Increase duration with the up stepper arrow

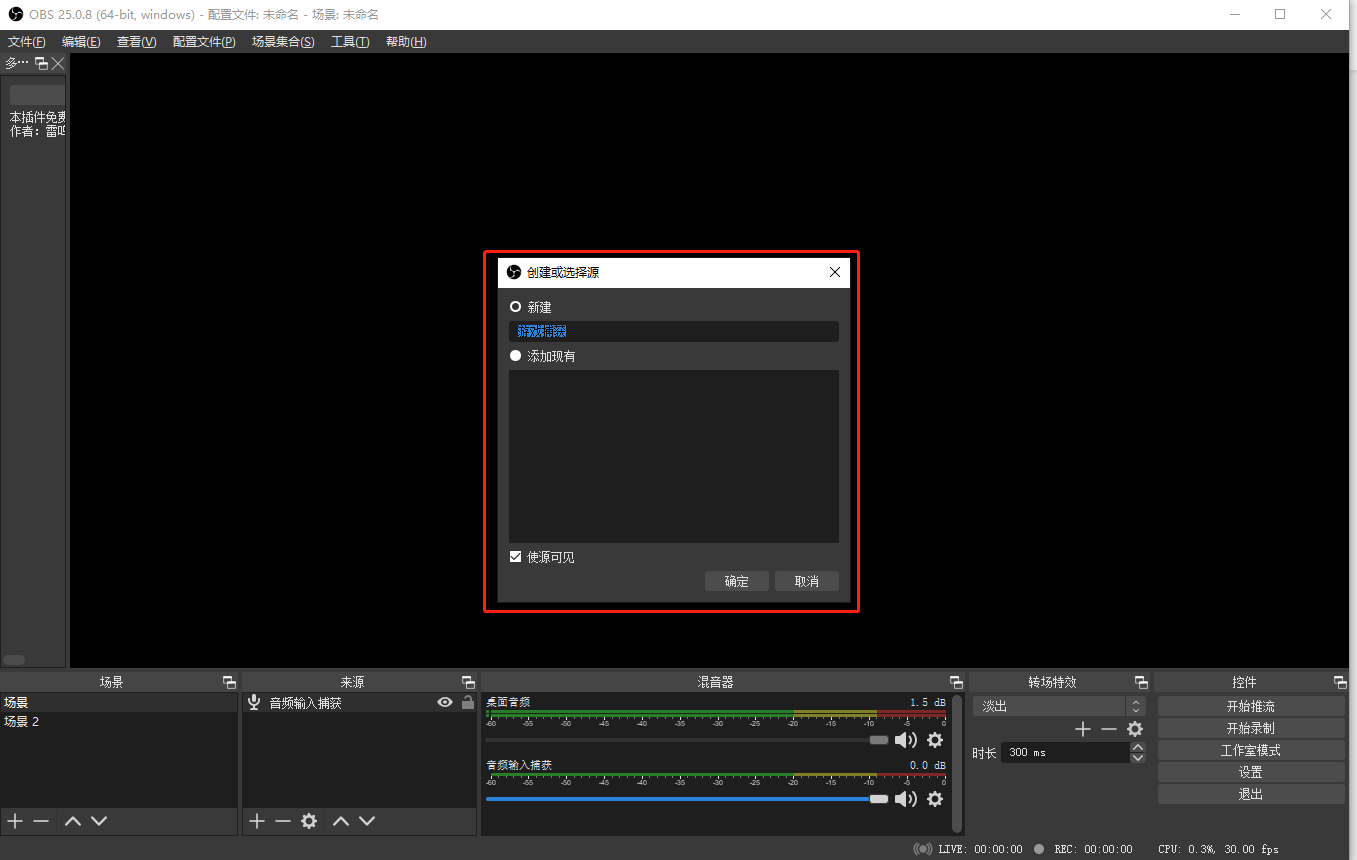coord(1137,747)
